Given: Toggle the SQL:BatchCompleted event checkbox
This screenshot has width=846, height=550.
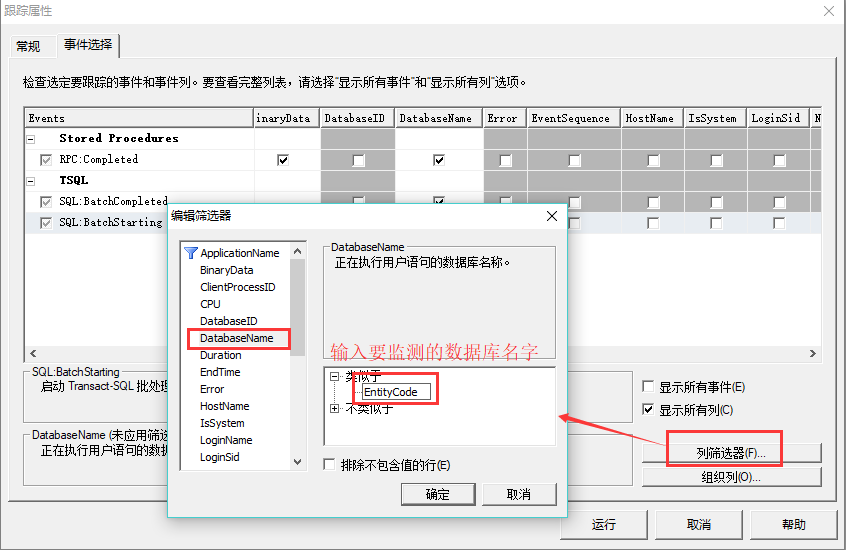Looking at the screenshot, I should [x=46, y=202].
